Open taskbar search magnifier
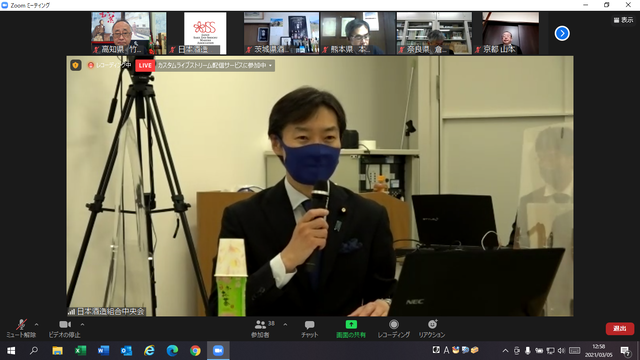640x360 pixels. point(34,351)
